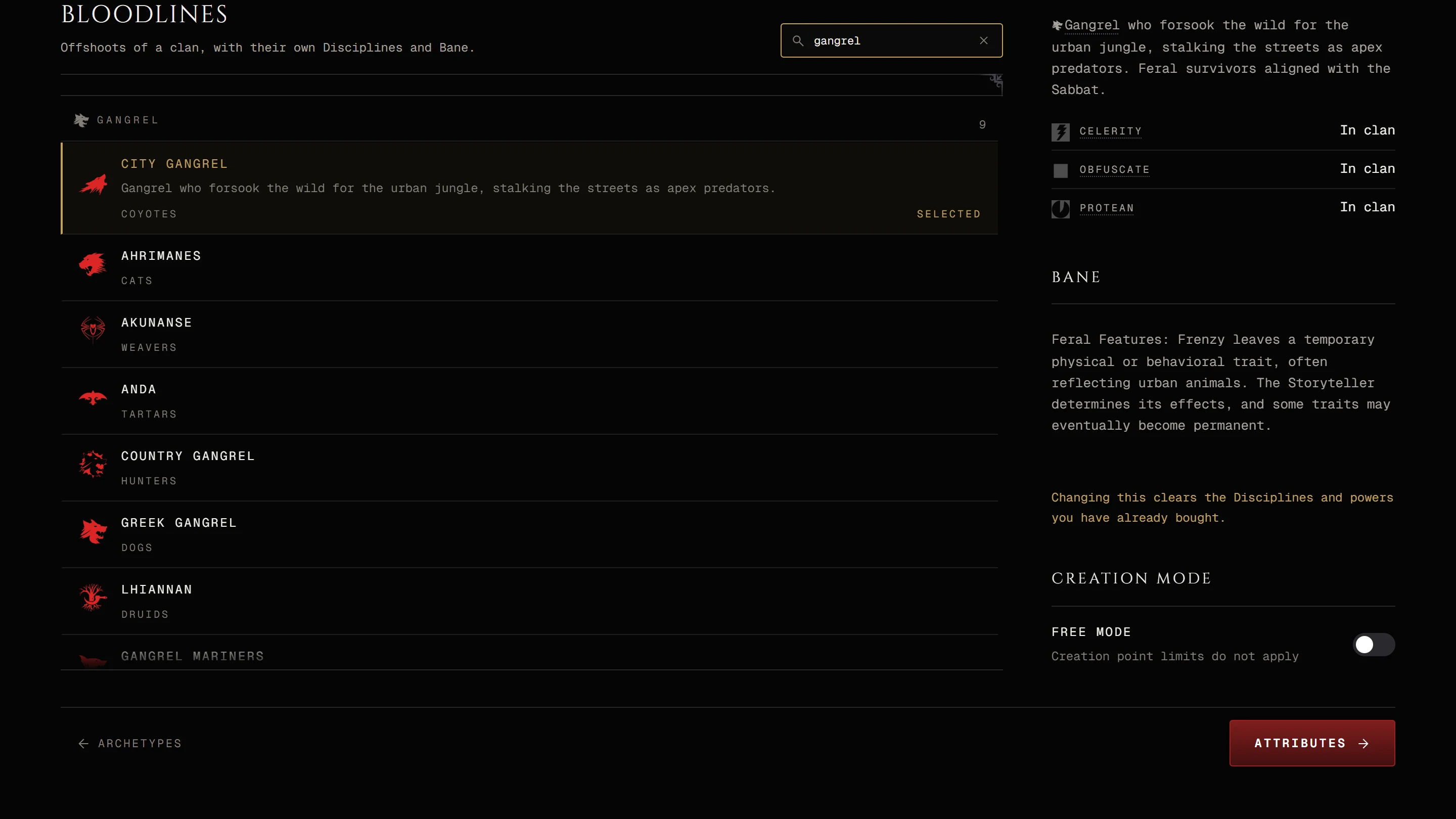Click the Gangrel count number 9
Image resolution: width=1456 pixels, height=819 pixels.
point(982,124)
